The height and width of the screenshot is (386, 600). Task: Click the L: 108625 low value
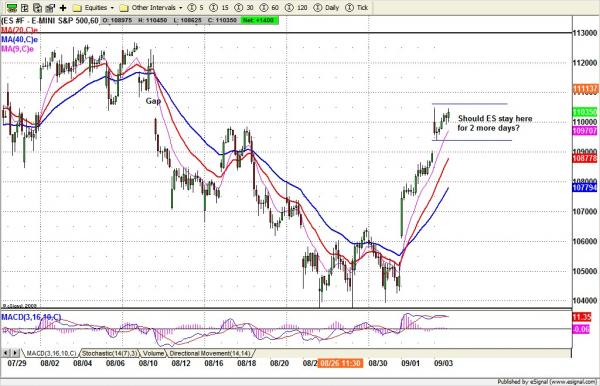(188, 20)
